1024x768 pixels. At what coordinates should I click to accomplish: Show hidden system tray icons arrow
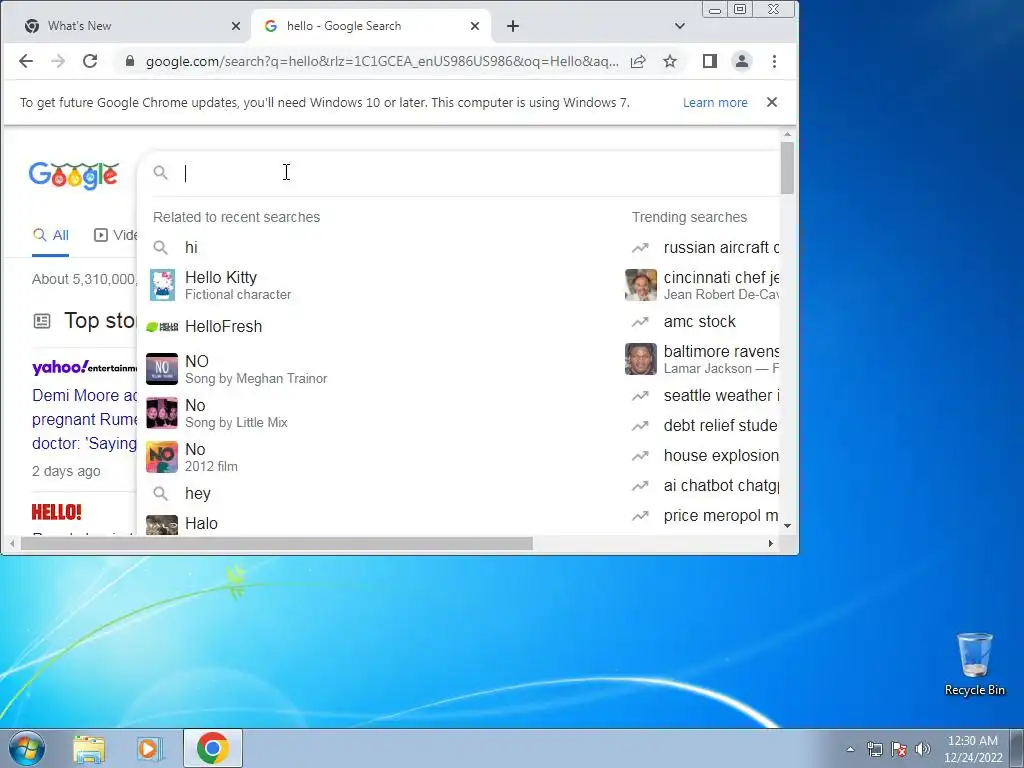[850, 749]
